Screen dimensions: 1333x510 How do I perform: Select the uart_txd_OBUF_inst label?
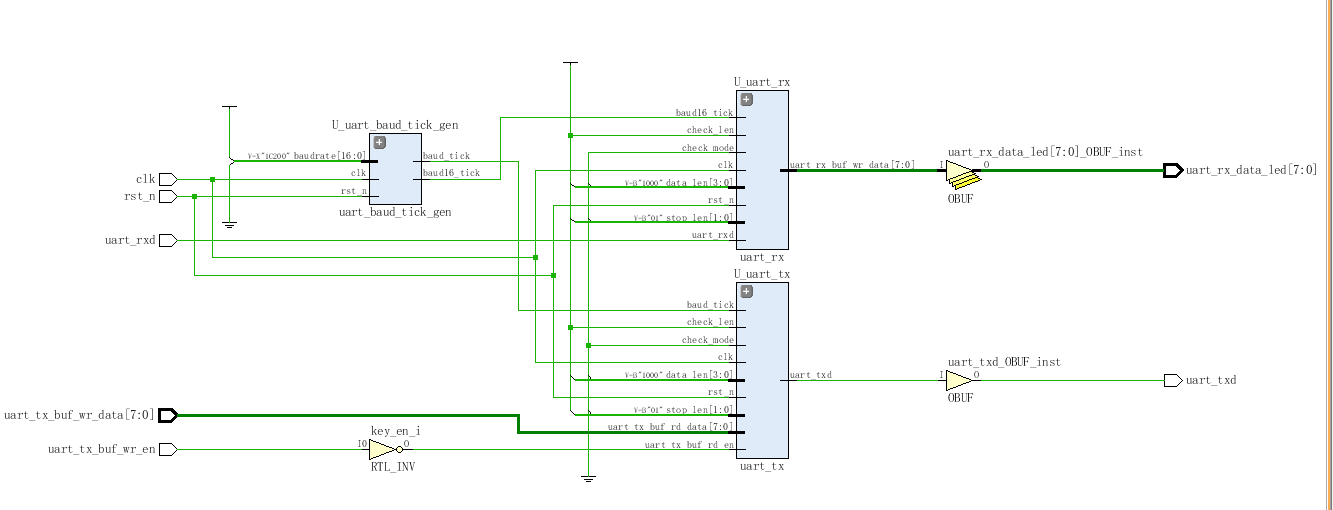pos(1004,362)
